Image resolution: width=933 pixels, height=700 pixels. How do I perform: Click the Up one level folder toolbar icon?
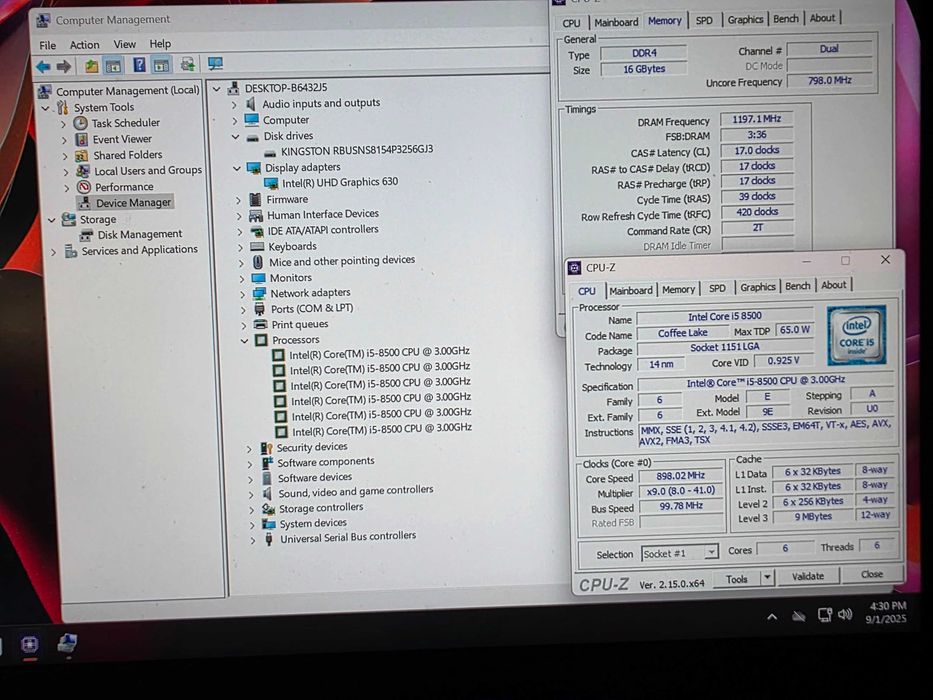coord(91,65)
